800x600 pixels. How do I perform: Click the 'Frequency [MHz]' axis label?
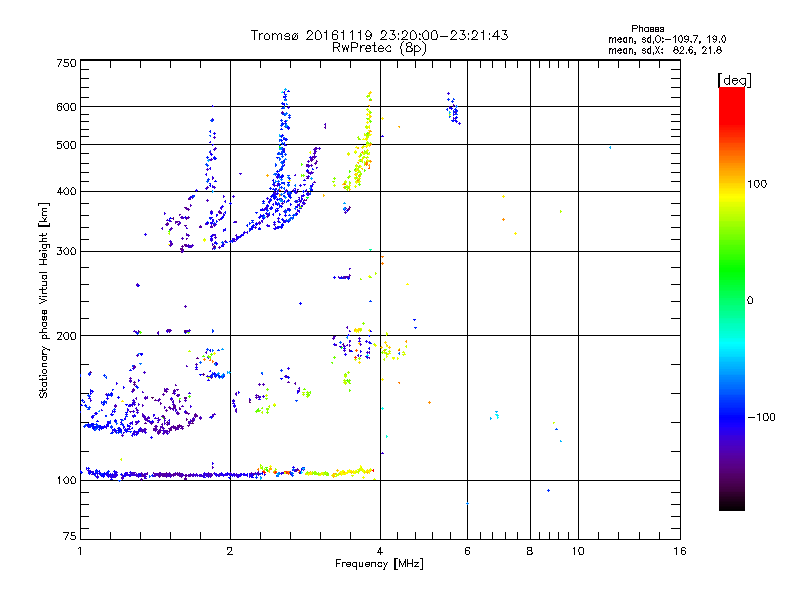[379, 564]
